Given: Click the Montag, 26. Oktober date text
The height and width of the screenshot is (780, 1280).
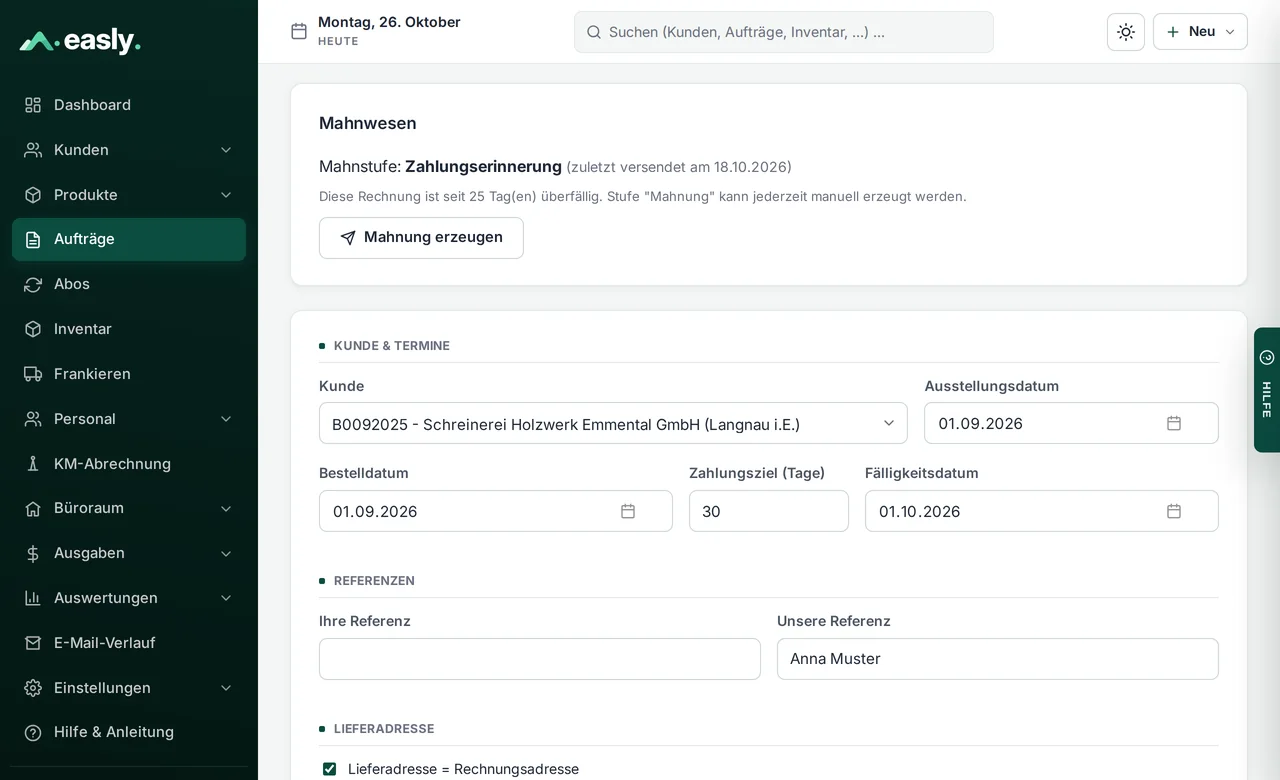Looking at the screenshot, I should (x=389, y=22).
